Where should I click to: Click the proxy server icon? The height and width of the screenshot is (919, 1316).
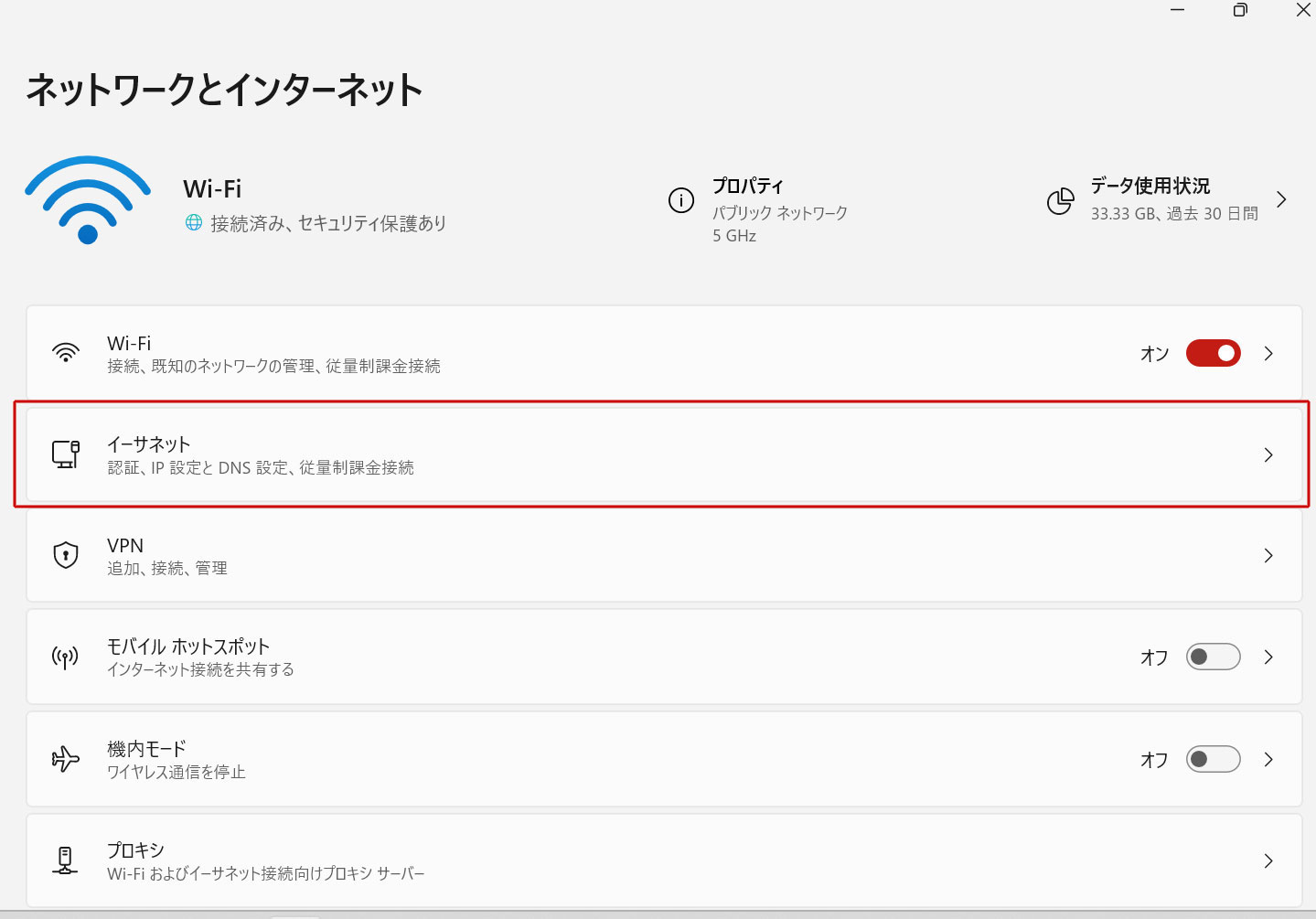coord(66,860)
